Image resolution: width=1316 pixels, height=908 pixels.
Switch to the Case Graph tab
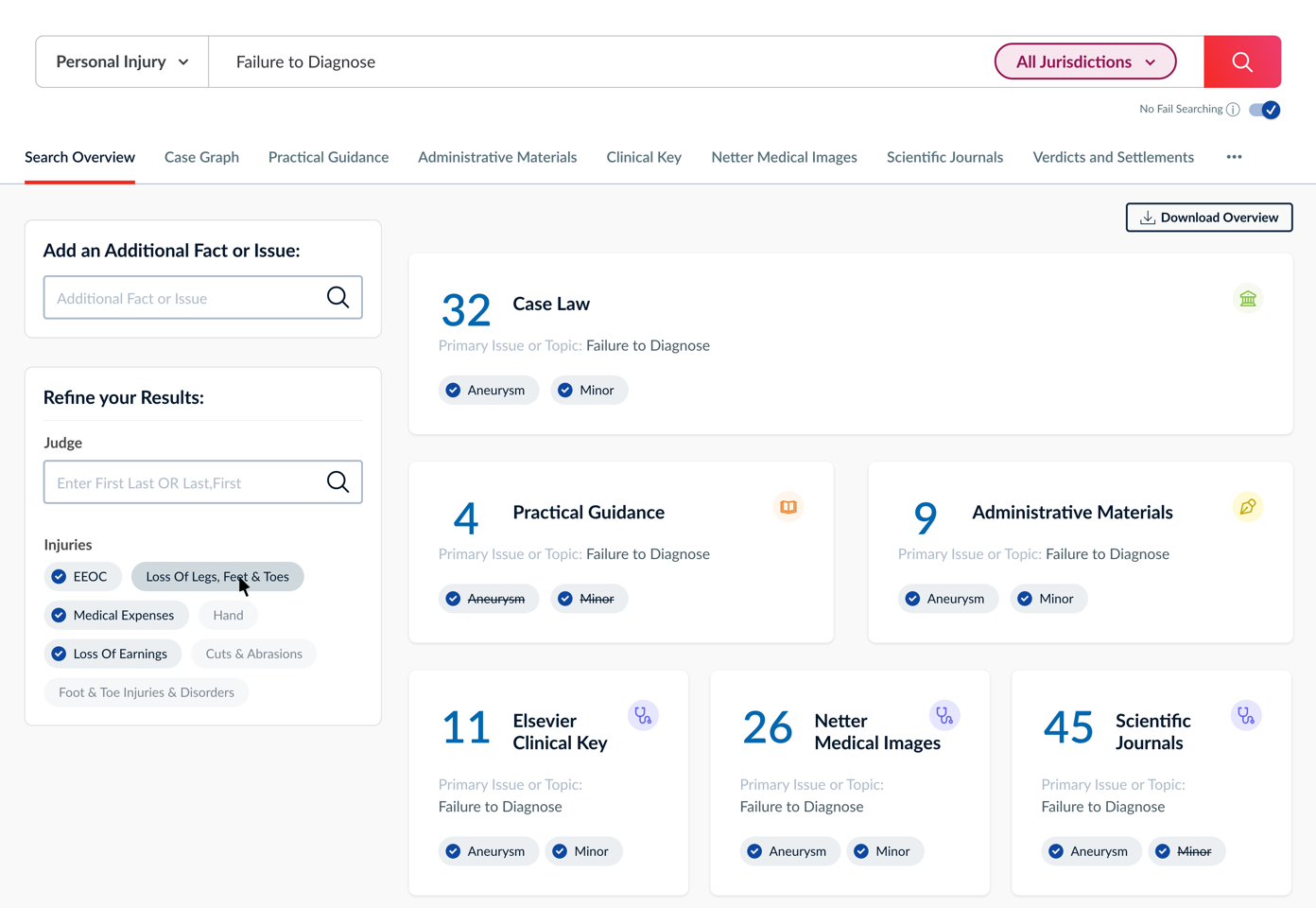tap(201, 157)
